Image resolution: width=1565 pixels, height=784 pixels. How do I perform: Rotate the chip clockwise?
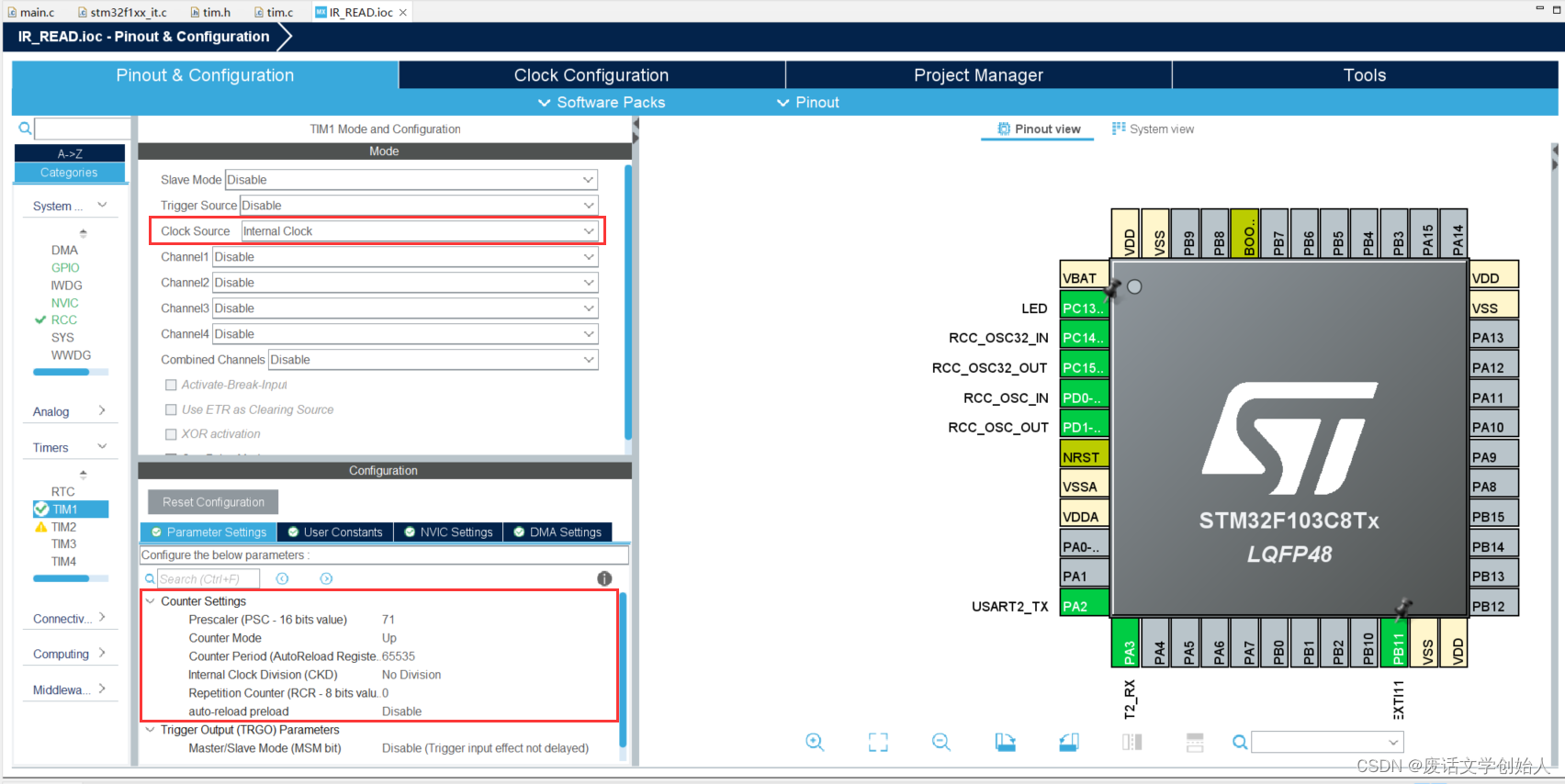tap(1006, 742)
